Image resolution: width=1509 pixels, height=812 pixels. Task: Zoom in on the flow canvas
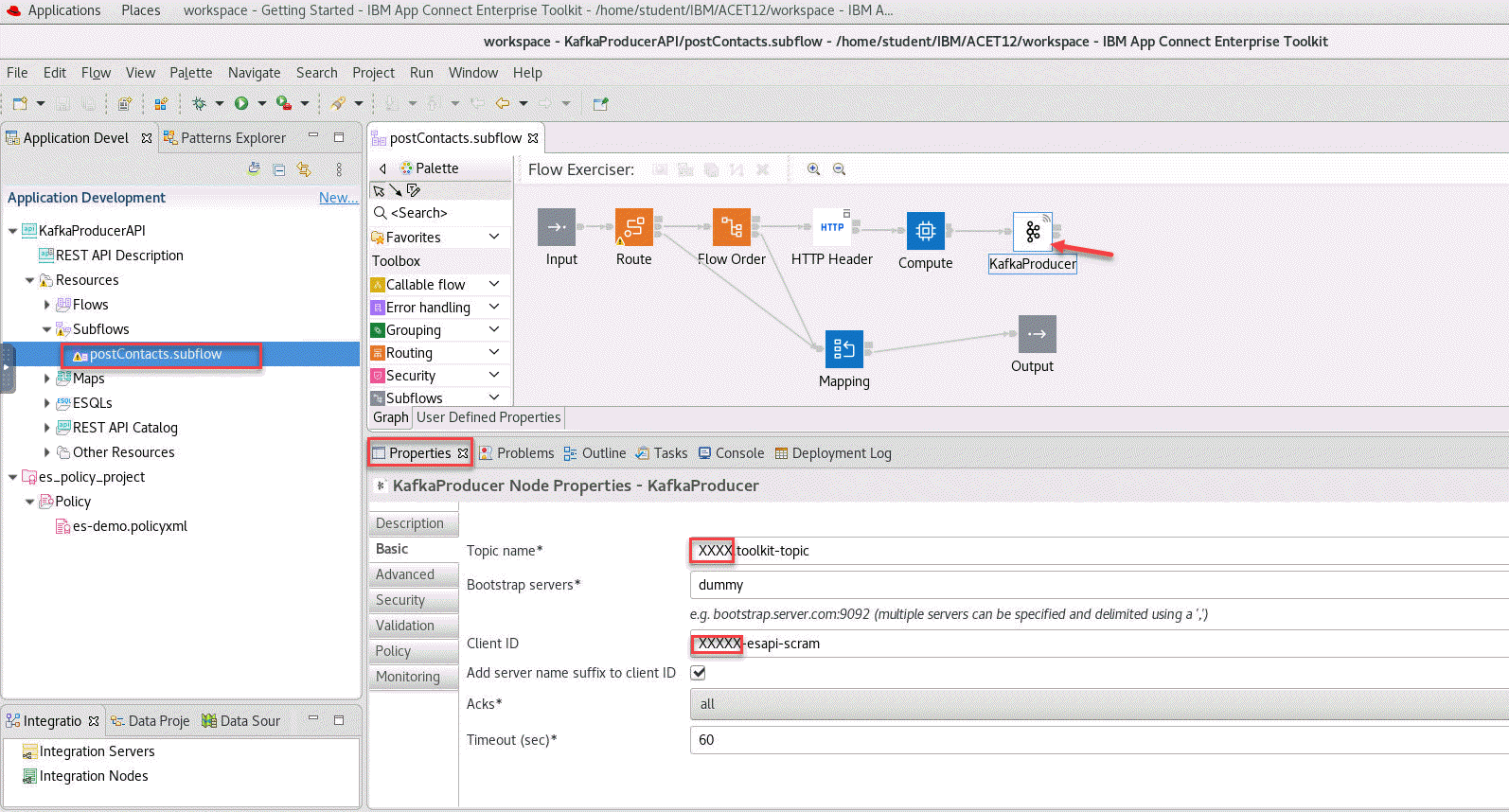click(x=813, y=169)
